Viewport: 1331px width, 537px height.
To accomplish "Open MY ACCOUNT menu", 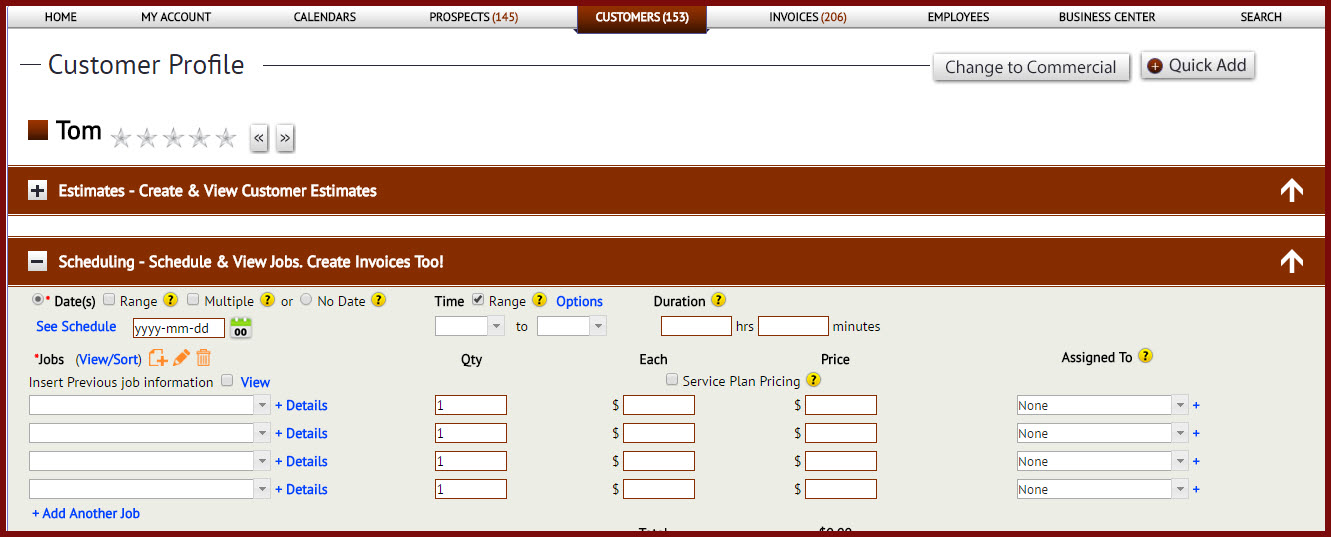I will click(x=176, y=17).
